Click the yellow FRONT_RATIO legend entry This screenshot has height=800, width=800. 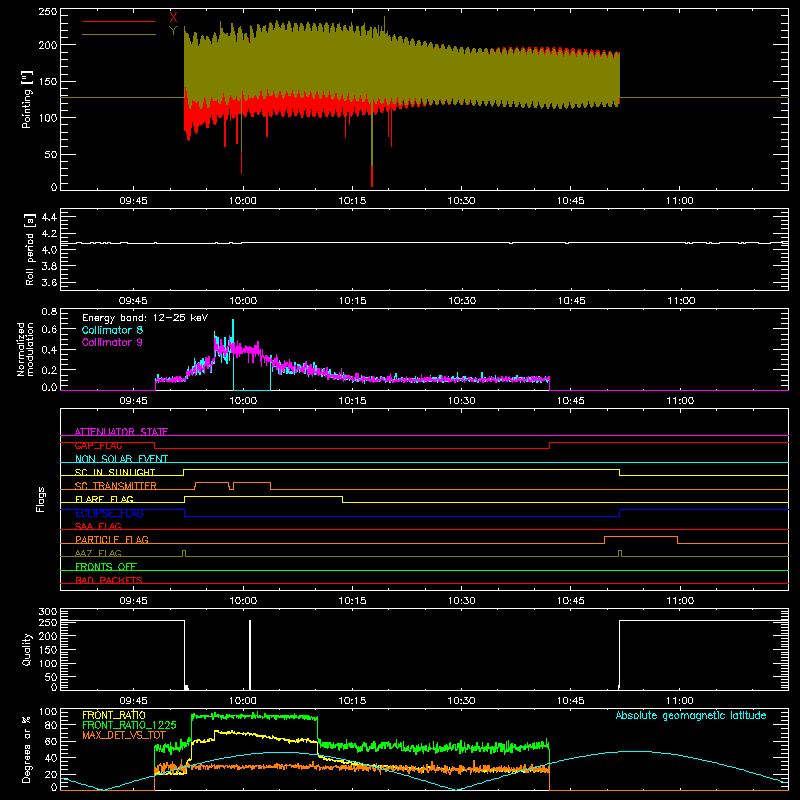114,715
